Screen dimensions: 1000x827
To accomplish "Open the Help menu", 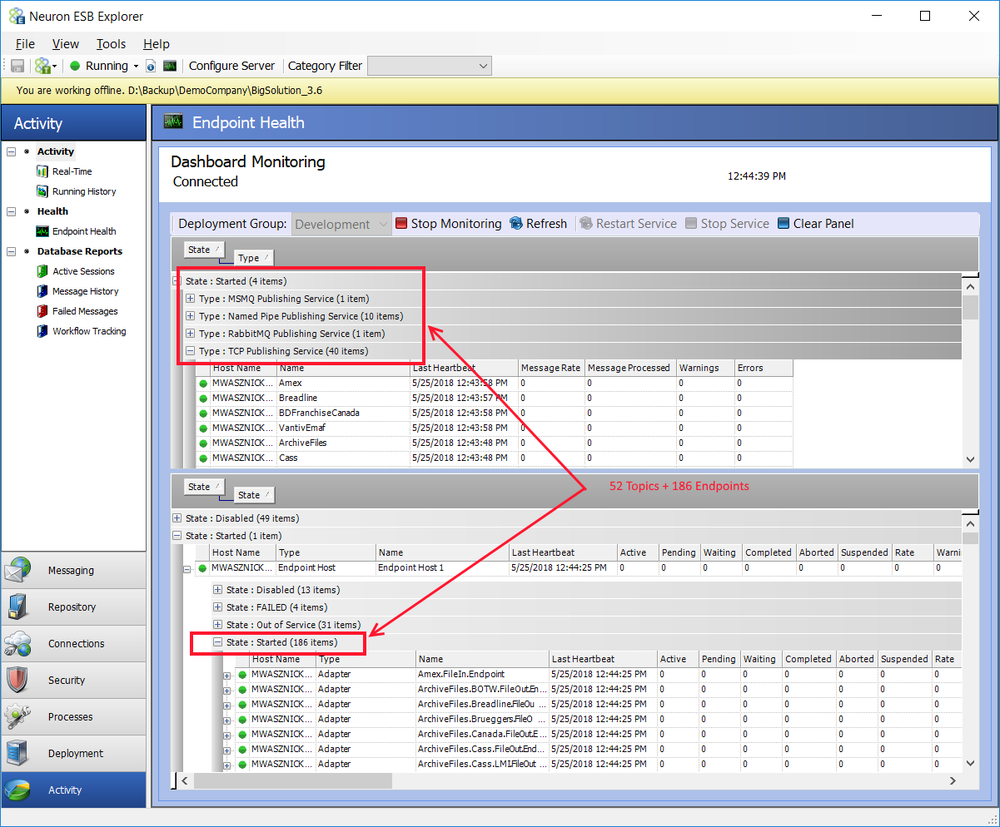I will (156, 44).
